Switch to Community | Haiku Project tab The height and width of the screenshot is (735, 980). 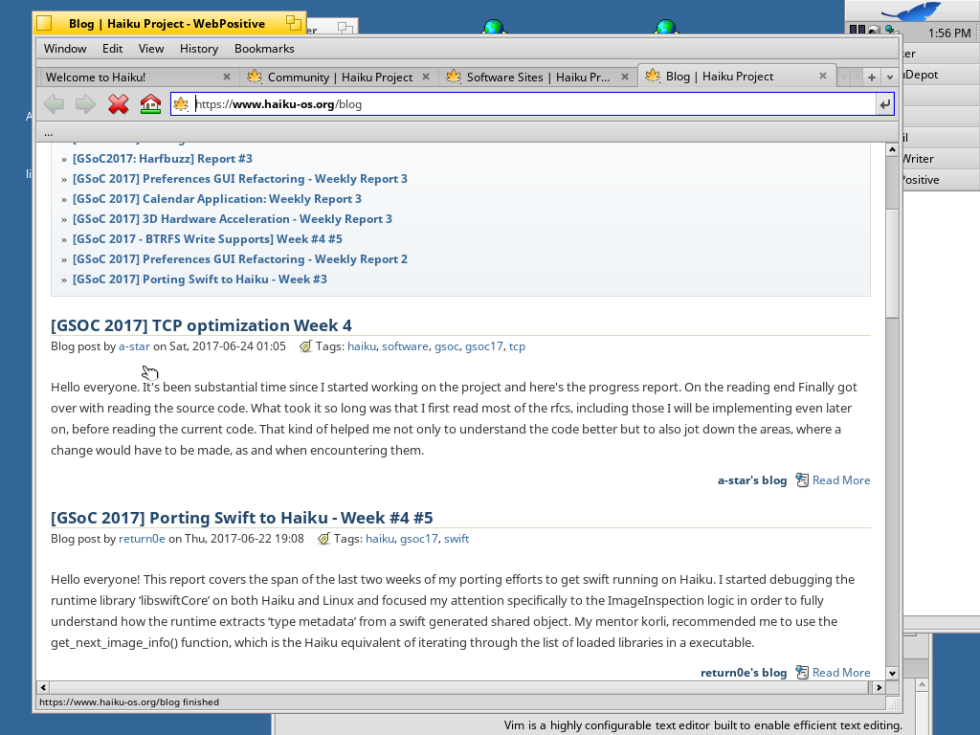tap(339, 77)
